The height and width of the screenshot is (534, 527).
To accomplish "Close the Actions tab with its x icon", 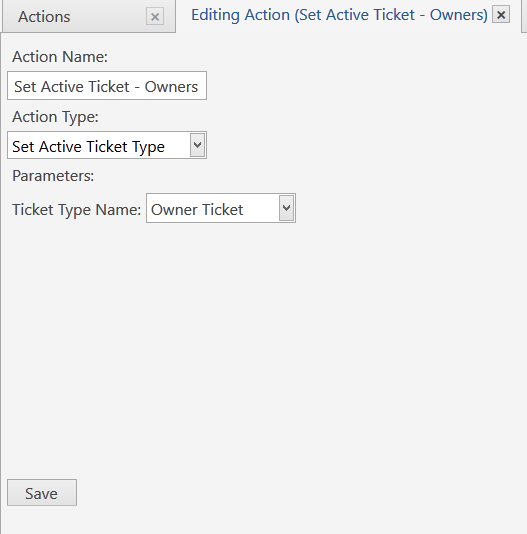I will click(x=155, y=16).
